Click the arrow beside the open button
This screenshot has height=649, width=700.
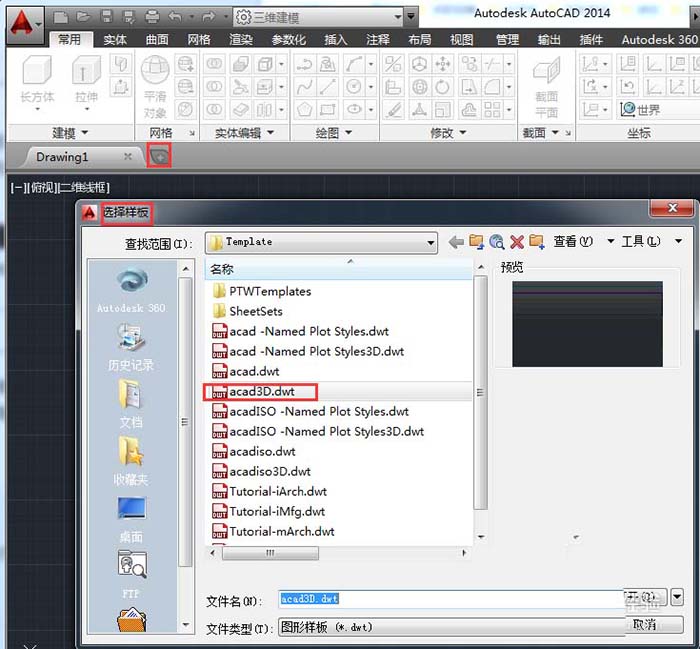(678, 597)
